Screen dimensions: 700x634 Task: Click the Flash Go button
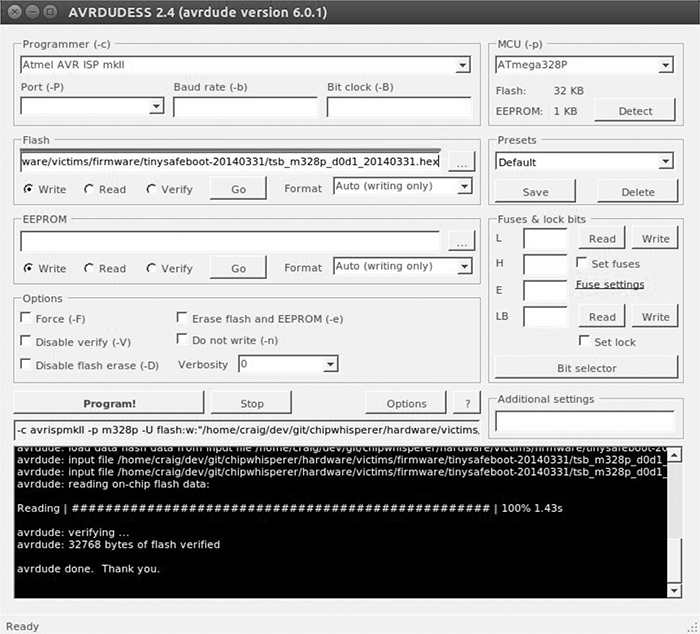238,188
